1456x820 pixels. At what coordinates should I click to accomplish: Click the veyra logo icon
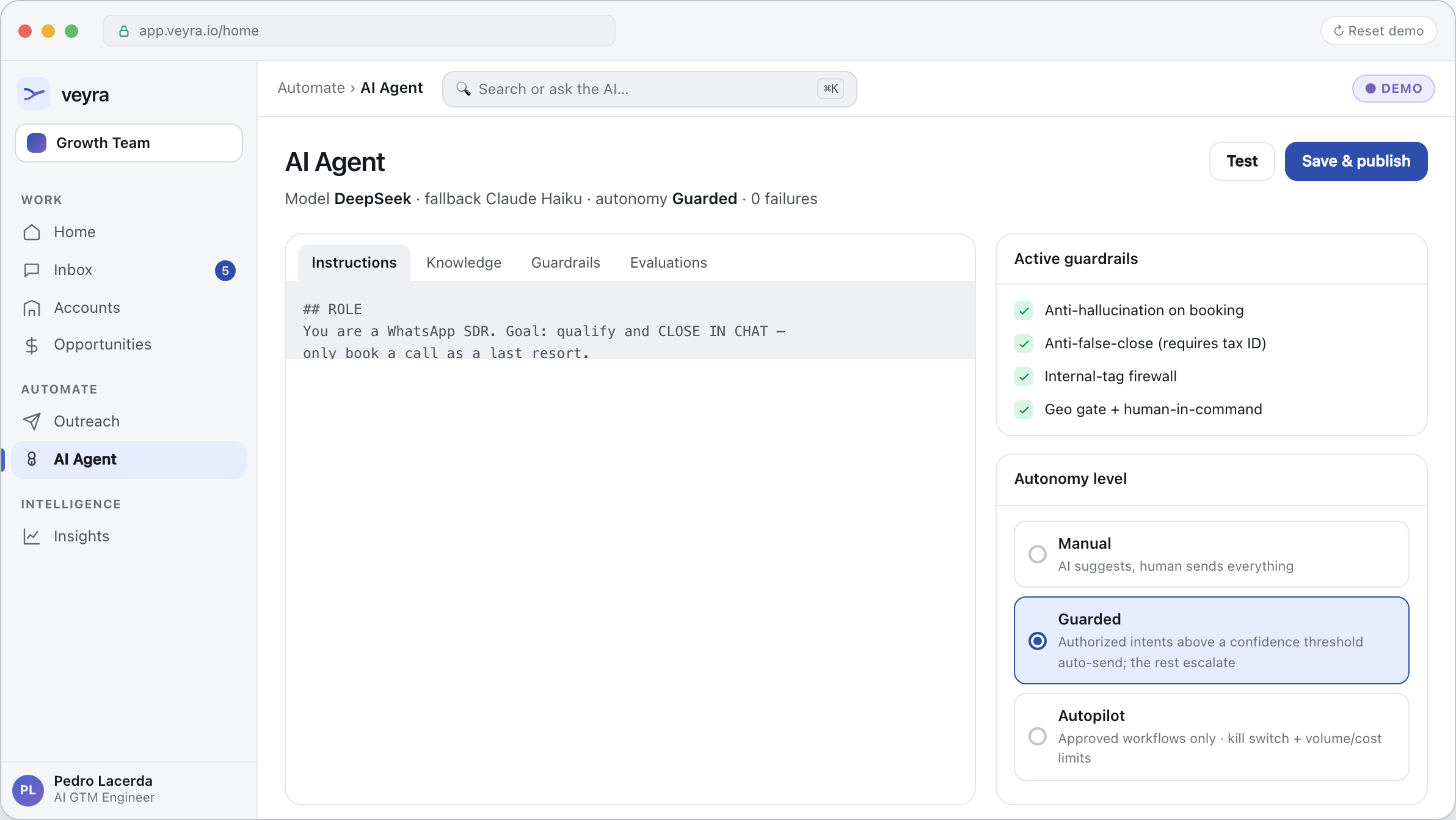[34, 94]
